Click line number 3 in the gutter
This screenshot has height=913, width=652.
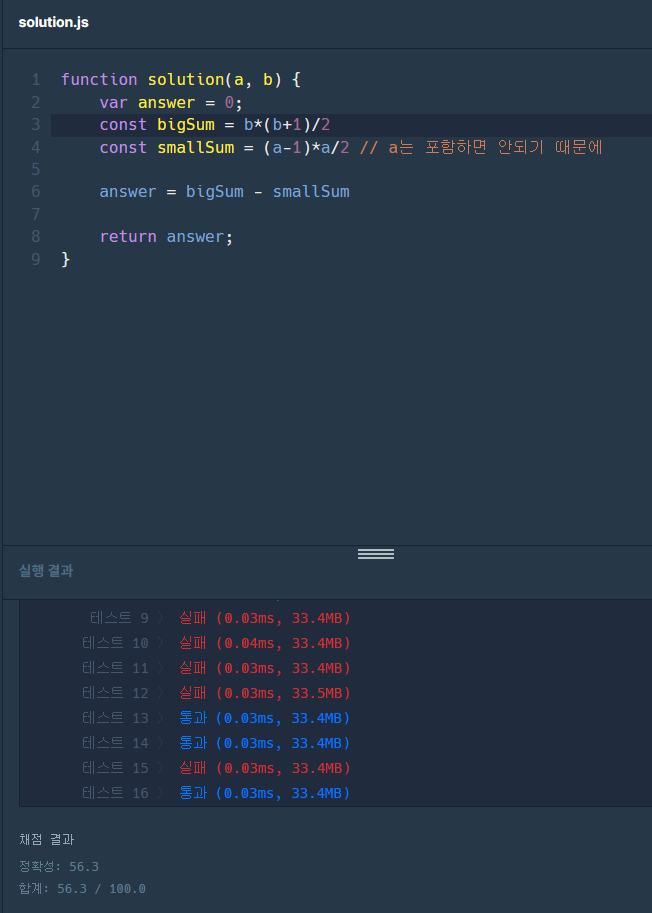click(36, 125)
